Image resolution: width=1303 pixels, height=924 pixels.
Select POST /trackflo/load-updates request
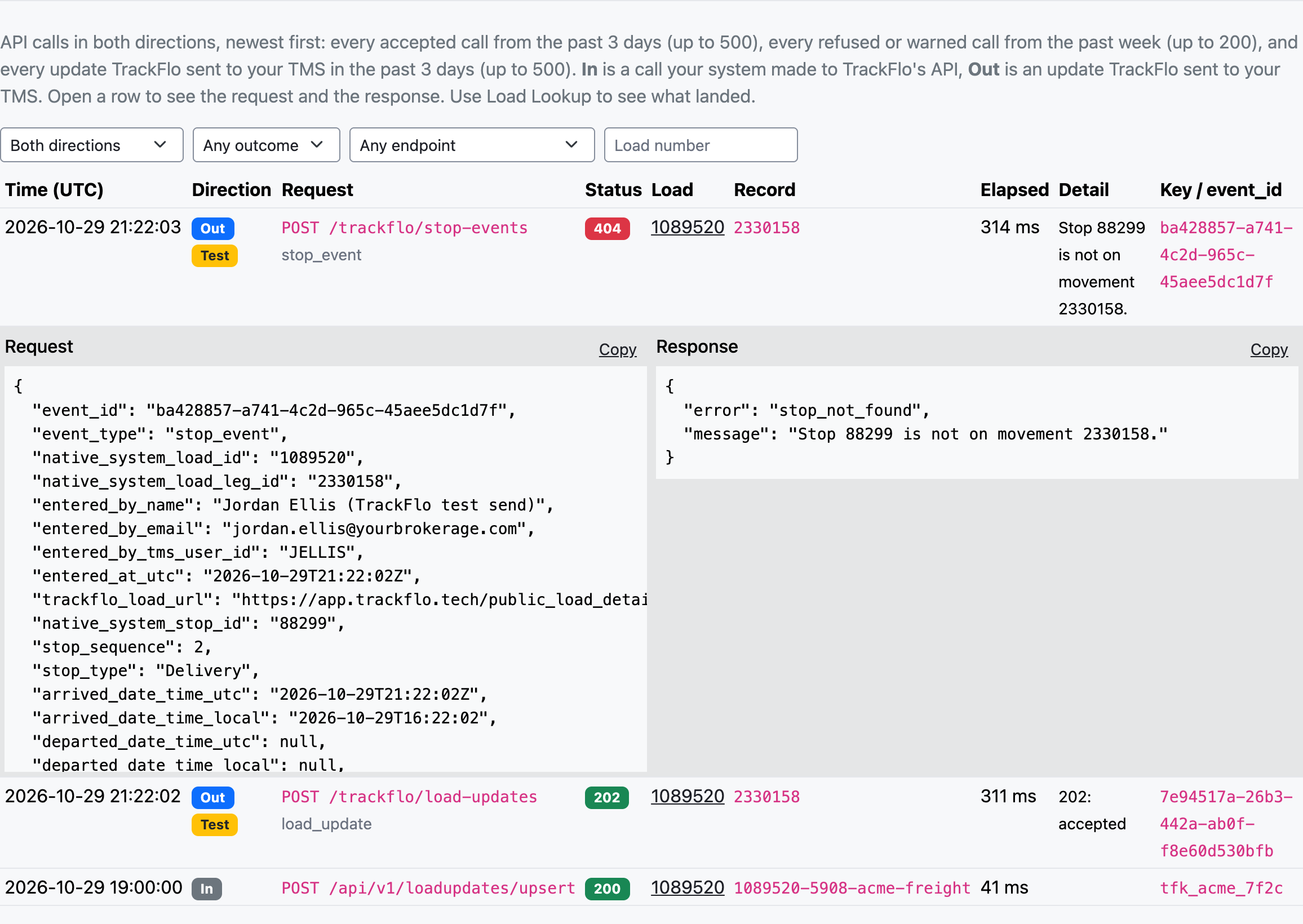coord(409,797)
